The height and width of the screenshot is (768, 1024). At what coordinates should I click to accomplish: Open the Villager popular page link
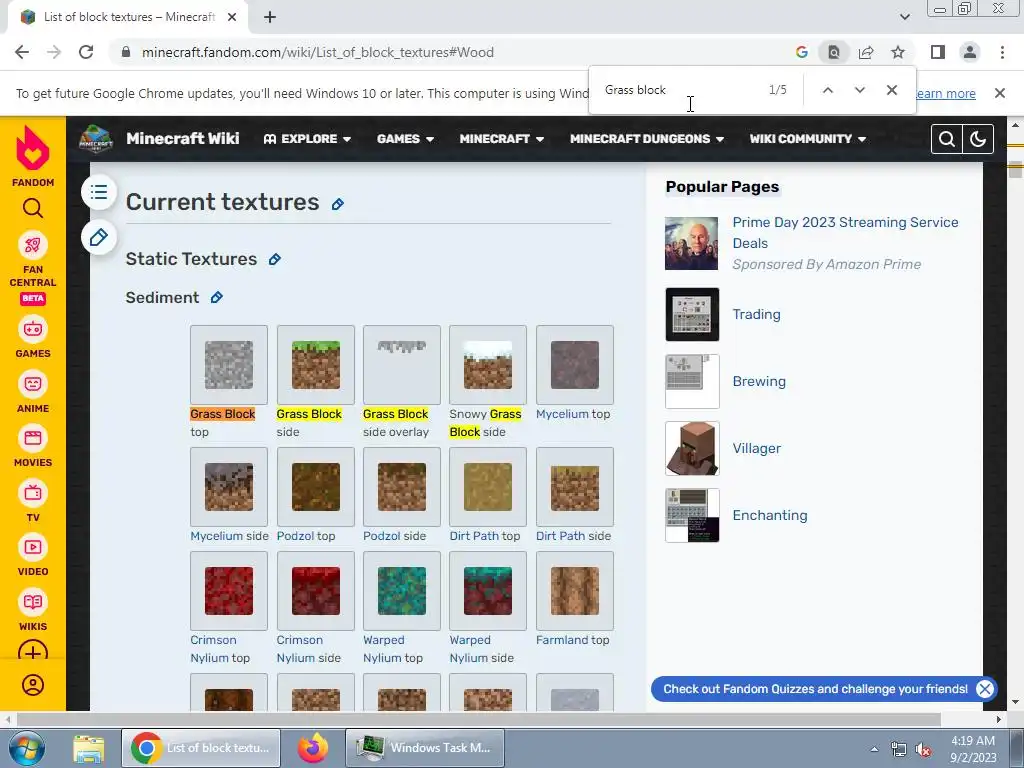click(x=756, y=449)
